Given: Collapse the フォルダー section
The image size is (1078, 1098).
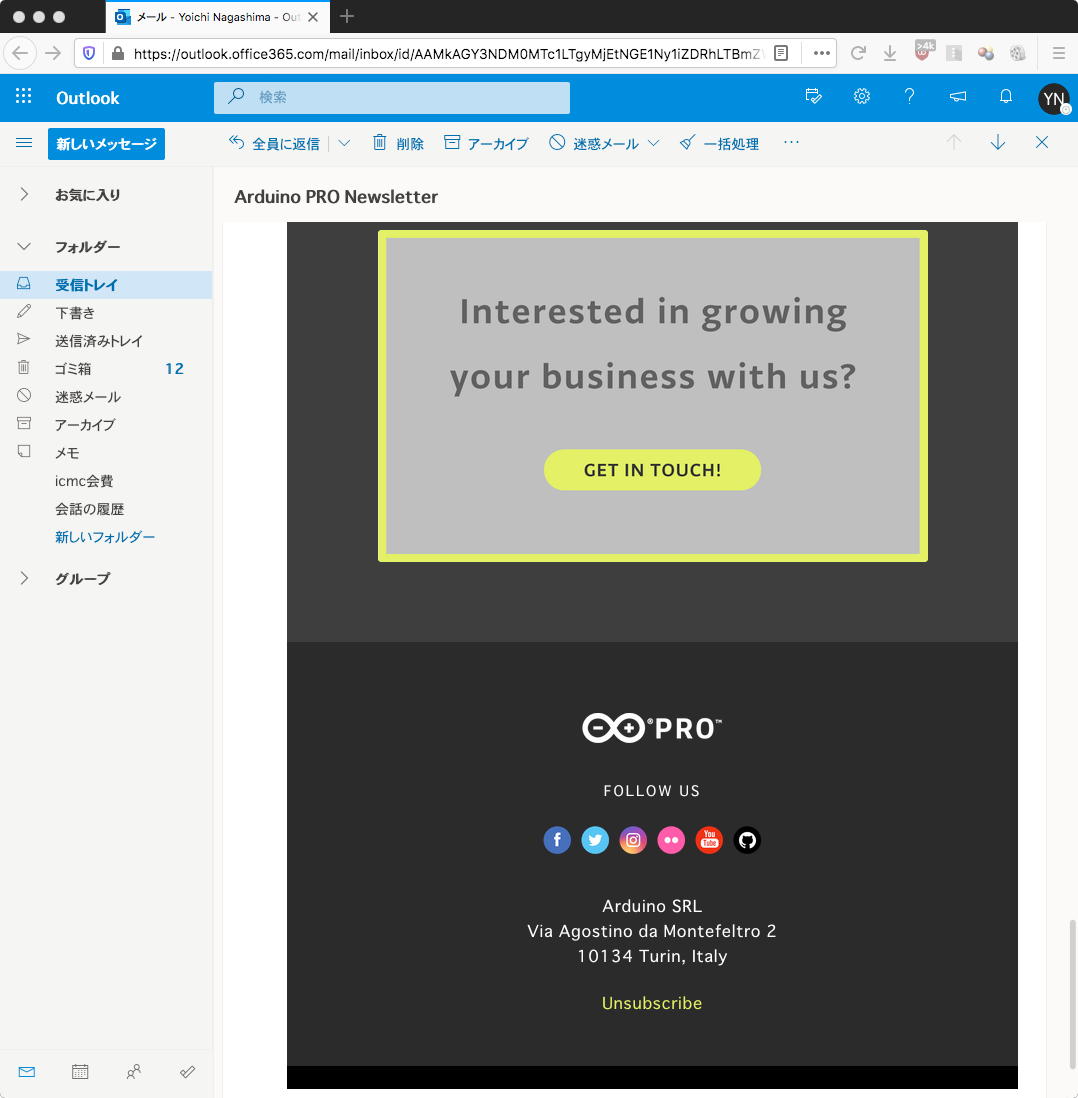Looking at the screenshot, I should click(24, 246).
